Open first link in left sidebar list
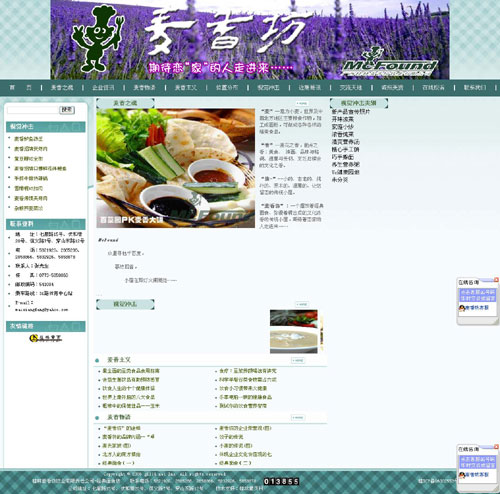The image size is (500, 494). [x=28, y=139]
